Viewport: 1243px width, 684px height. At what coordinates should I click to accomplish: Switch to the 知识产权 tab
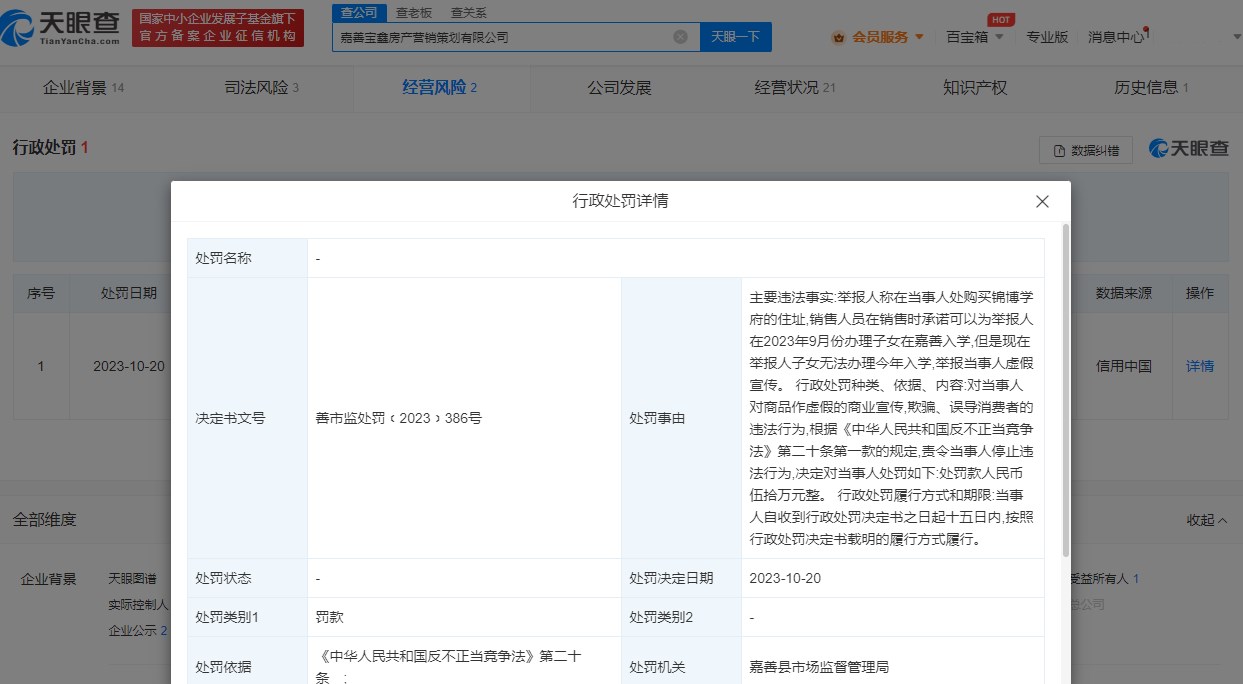coord(975,88)
